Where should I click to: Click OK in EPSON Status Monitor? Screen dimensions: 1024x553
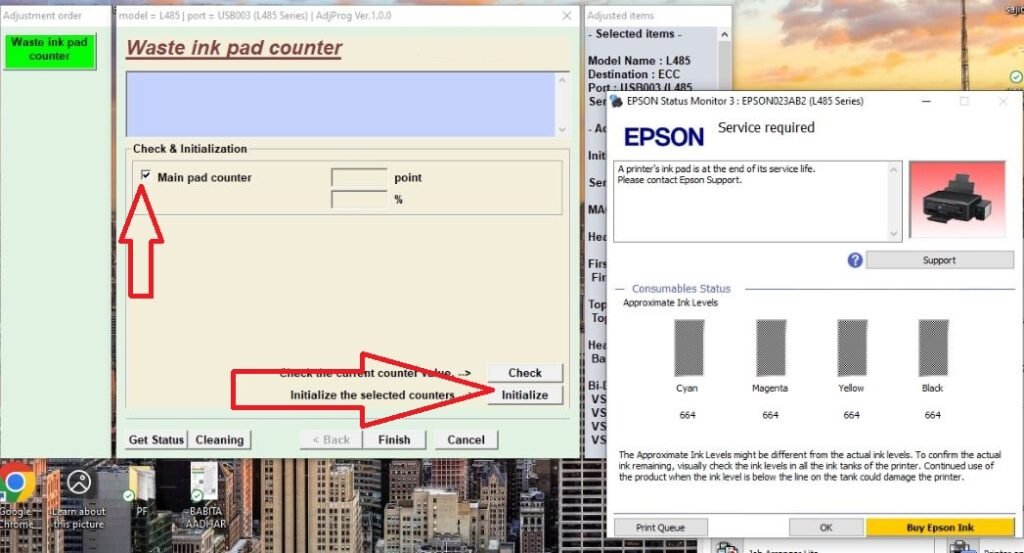click(826, 528)
